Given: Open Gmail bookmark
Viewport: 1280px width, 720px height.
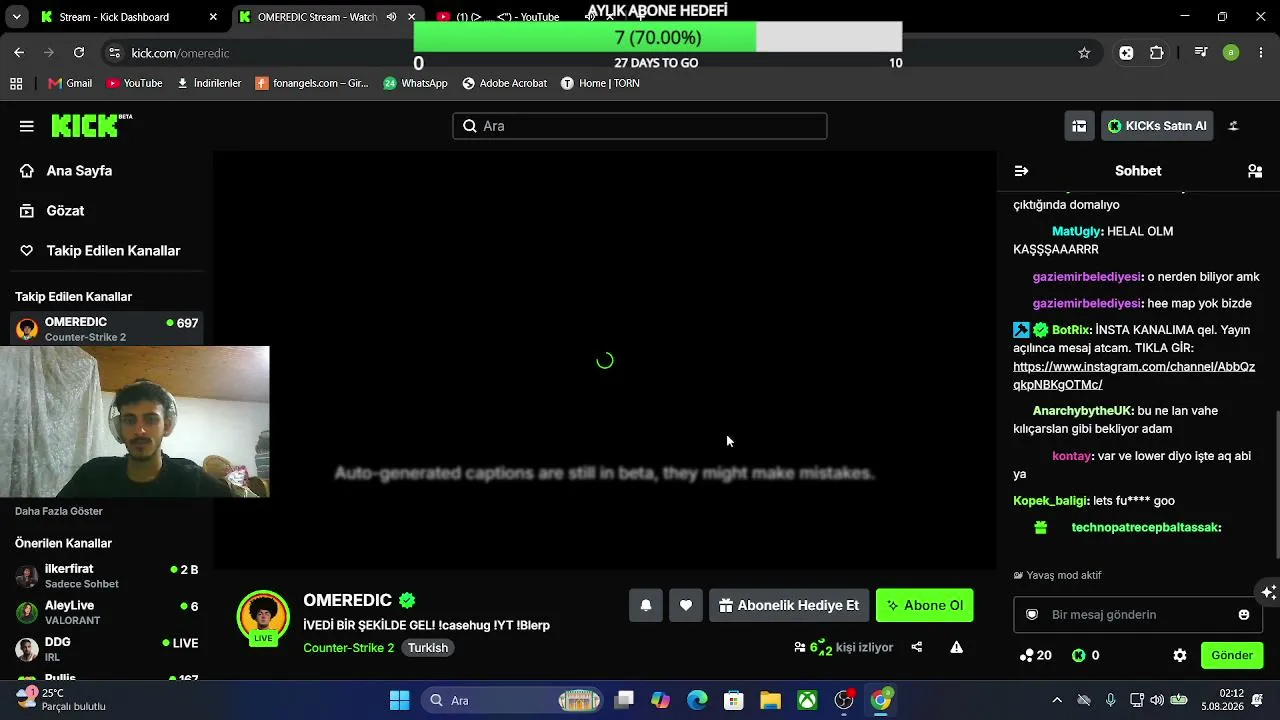Looking at the screenshot, I should [x=70, y=83].
